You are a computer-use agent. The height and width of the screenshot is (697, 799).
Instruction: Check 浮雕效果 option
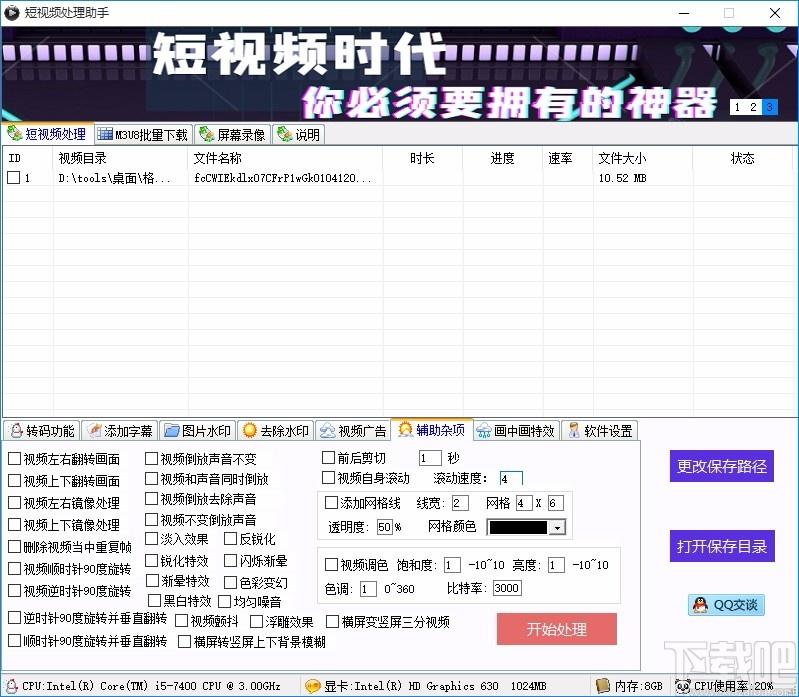pyautogui.click(x=256, y=621)
